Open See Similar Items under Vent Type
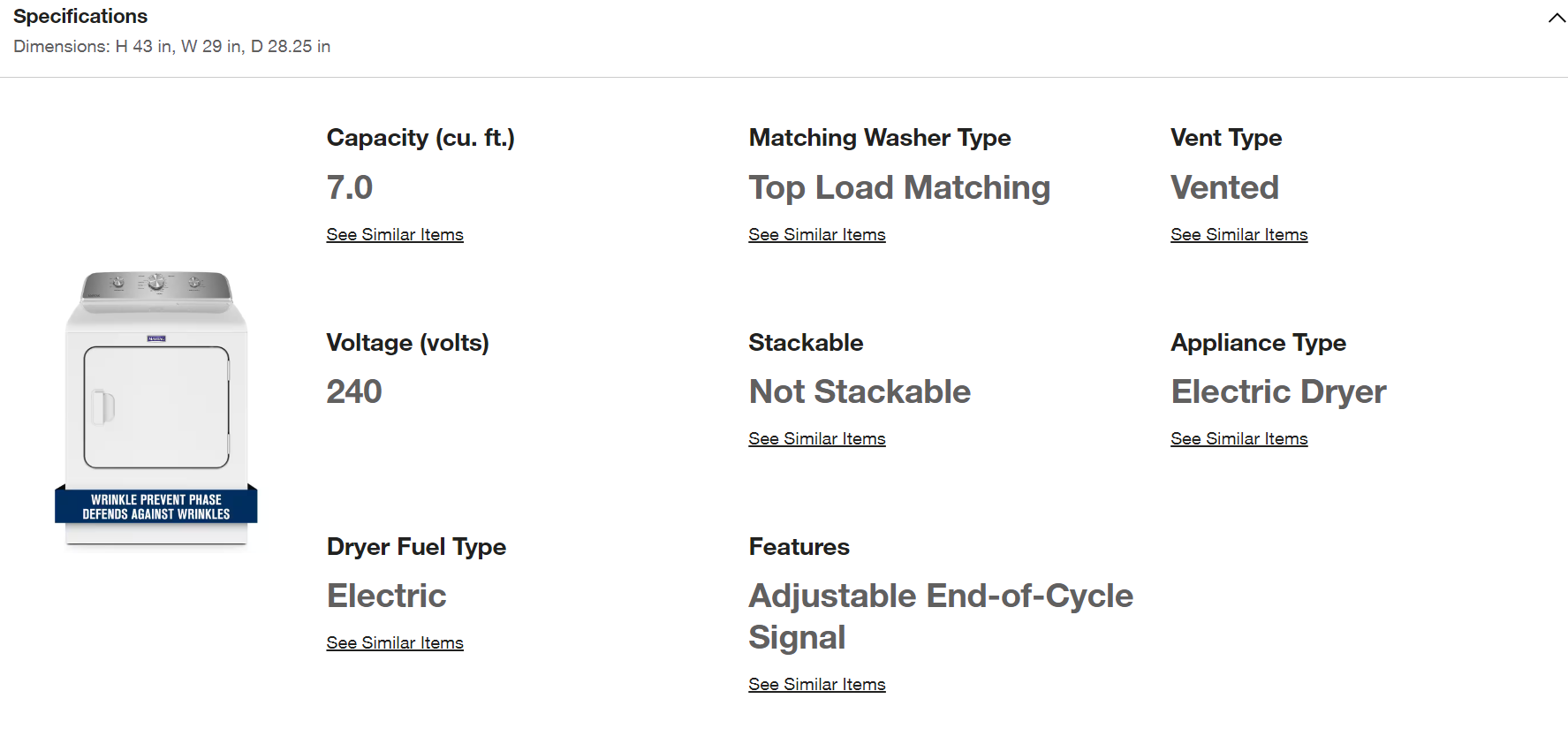The image size is (1568, 729). [x=1239, y=234]
